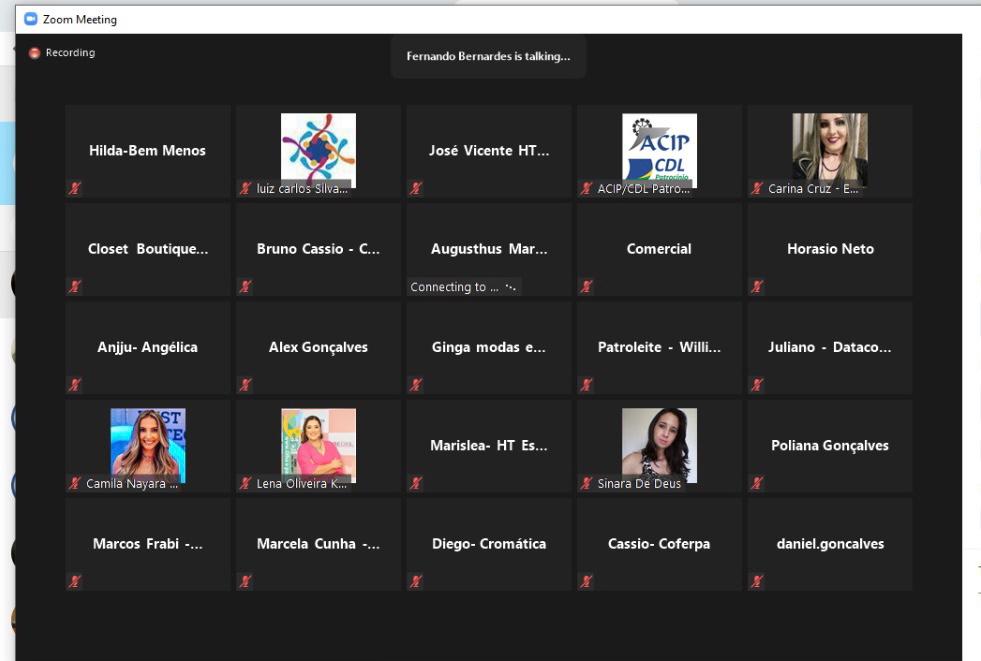Screen dimensions: 981x661
Task: Click the 'Fernando Bernardes is talking' notification
Action: click(488, 57)
